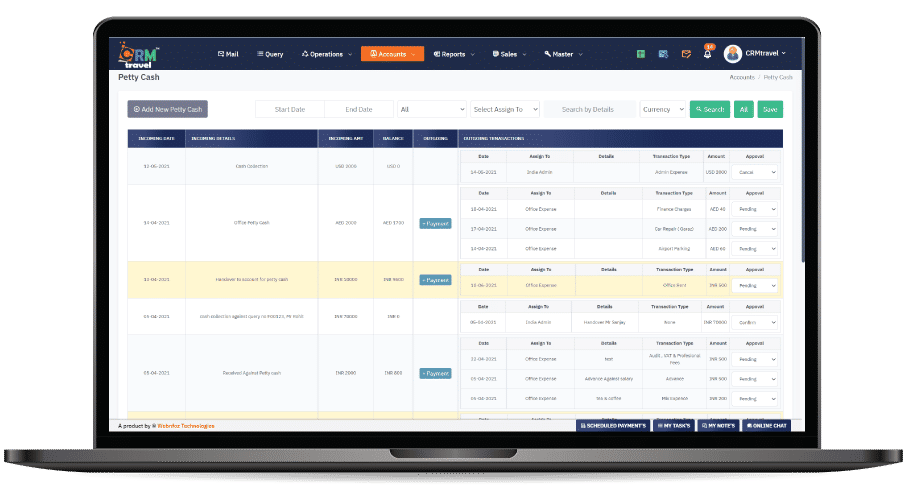This screenshot has height=488, width=912.
Task: Click +Payment for Office Petty Cash row
Action: point(435,223)
